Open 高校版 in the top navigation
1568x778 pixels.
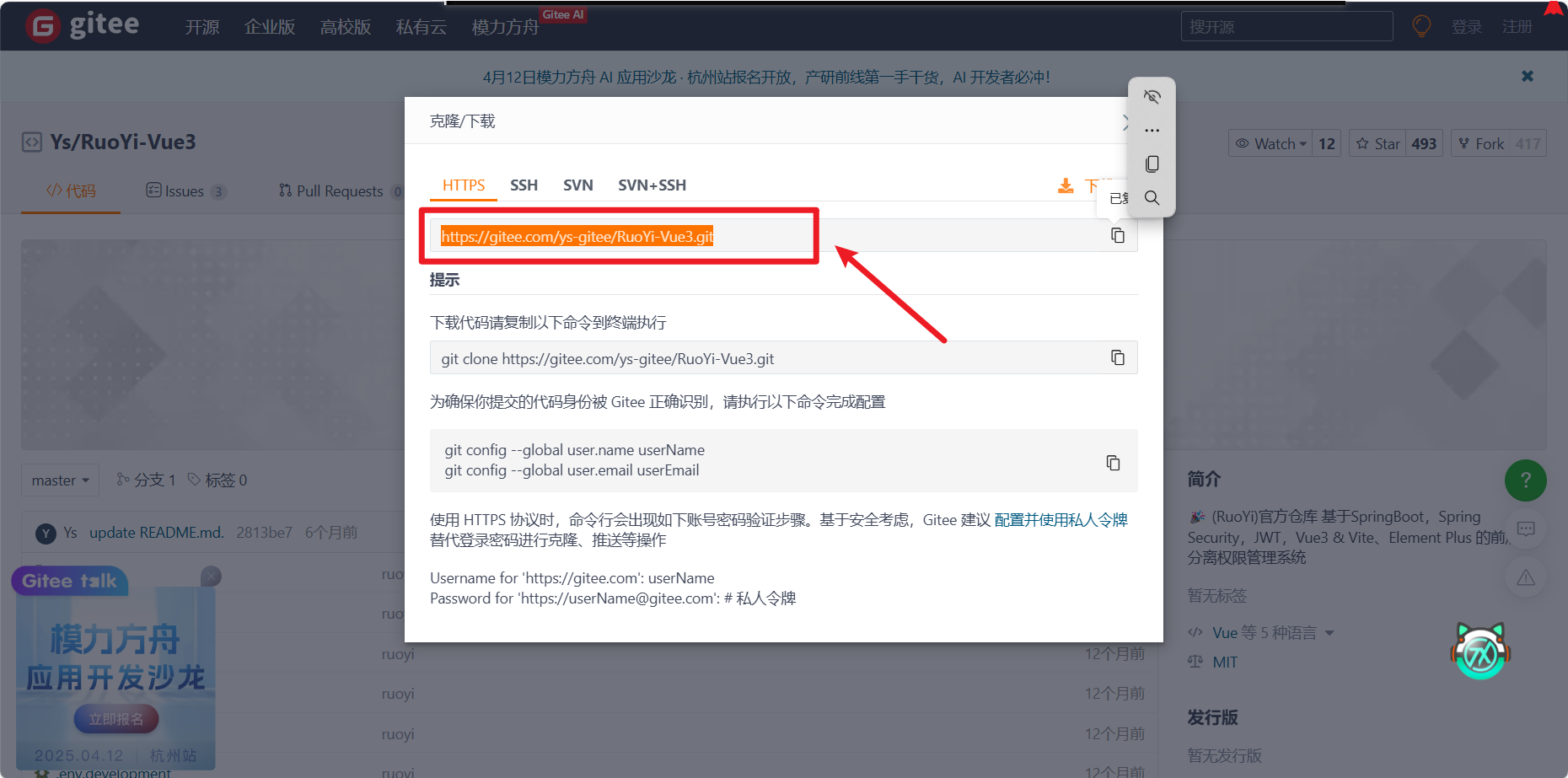[346, 27]
